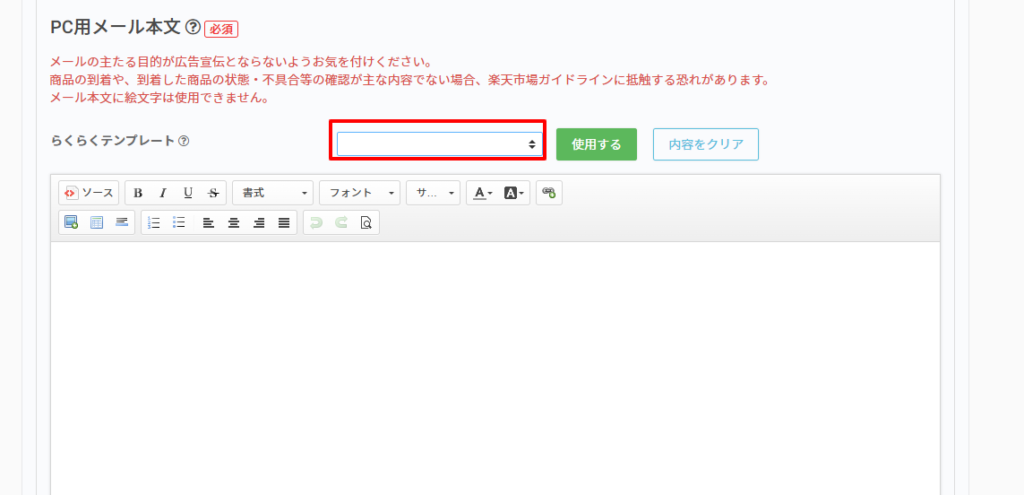Open the preview of the document

click(366, 222)
